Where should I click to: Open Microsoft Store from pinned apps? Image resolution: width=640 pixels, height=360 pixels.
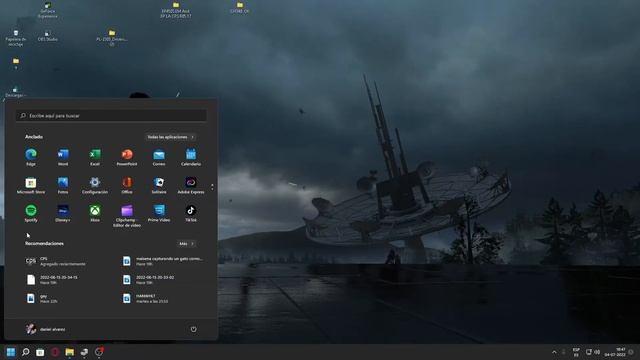pyautogui.click(x=31, y=185)
